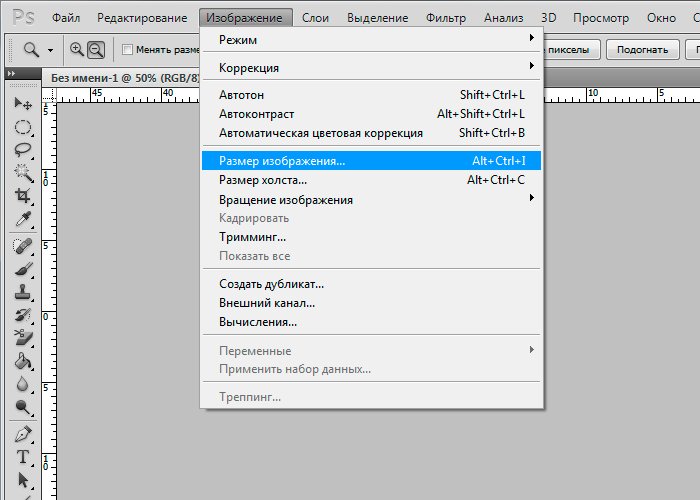Toggle the 'Менять размер' checkbox

(x=127, y=50)
